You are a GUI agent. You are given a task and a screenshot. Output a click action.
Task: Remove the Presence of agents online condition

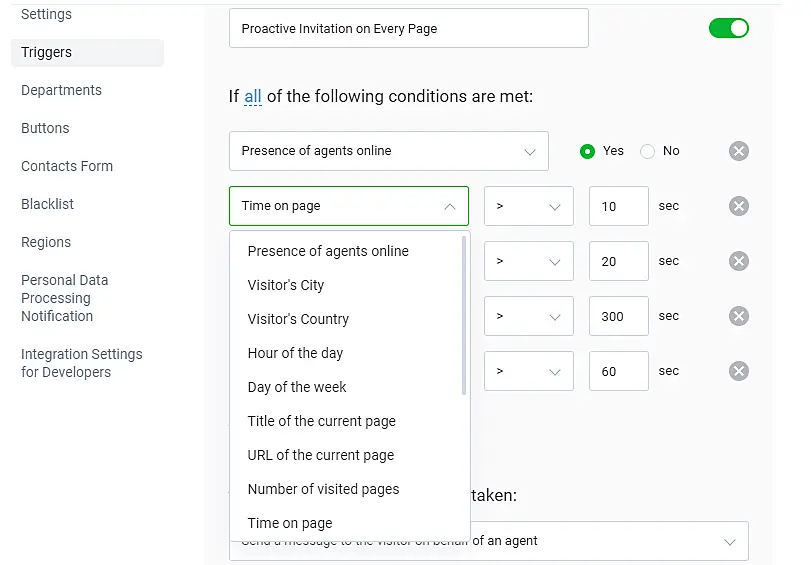tap(738, 151)
